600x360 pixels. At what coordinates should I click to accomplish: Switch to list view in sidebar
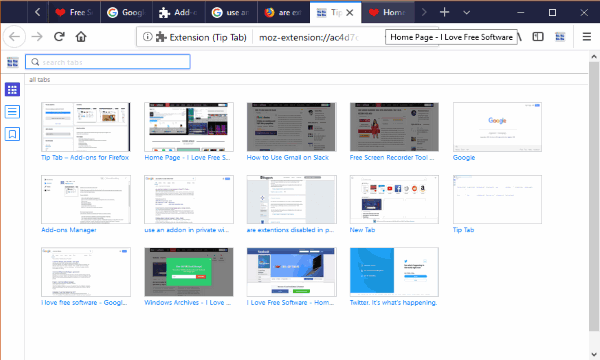pyautogui.click(x=12, y=112)
